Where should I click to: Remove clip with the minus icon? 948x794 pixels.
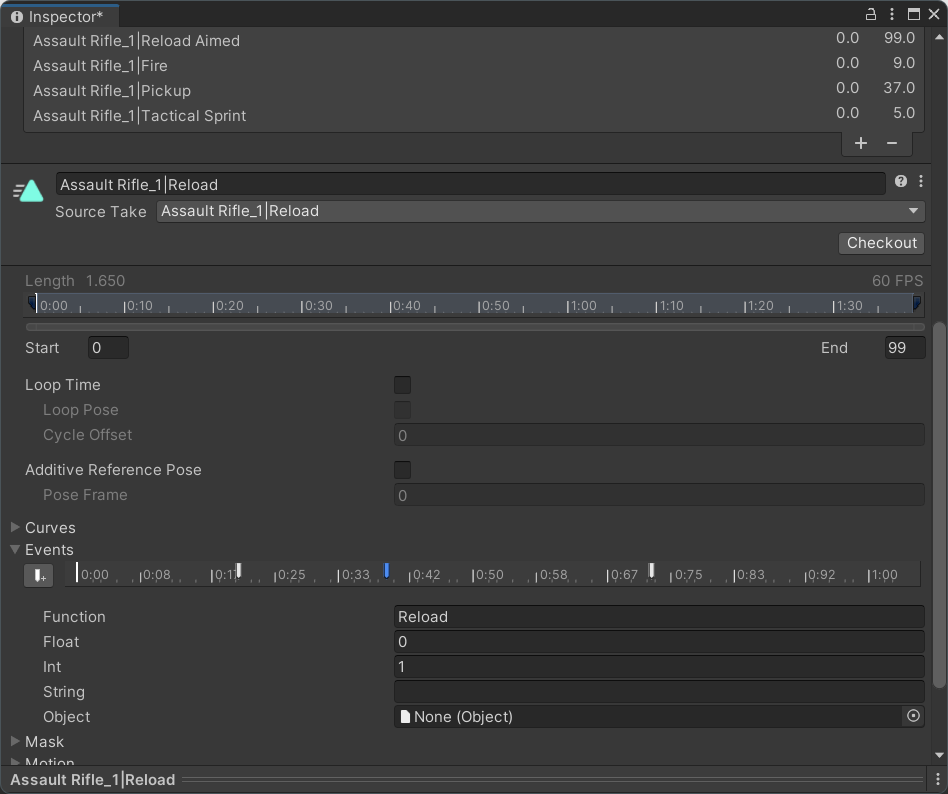pos(892,143)
